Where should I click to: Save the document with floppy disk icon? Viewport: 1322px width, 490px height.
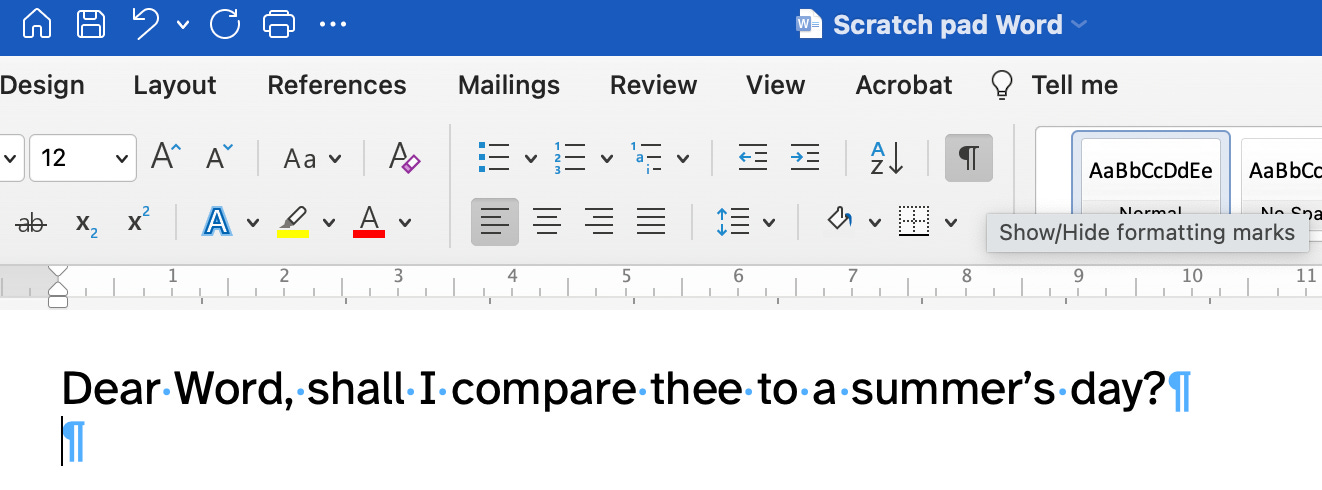click(91, 24)
